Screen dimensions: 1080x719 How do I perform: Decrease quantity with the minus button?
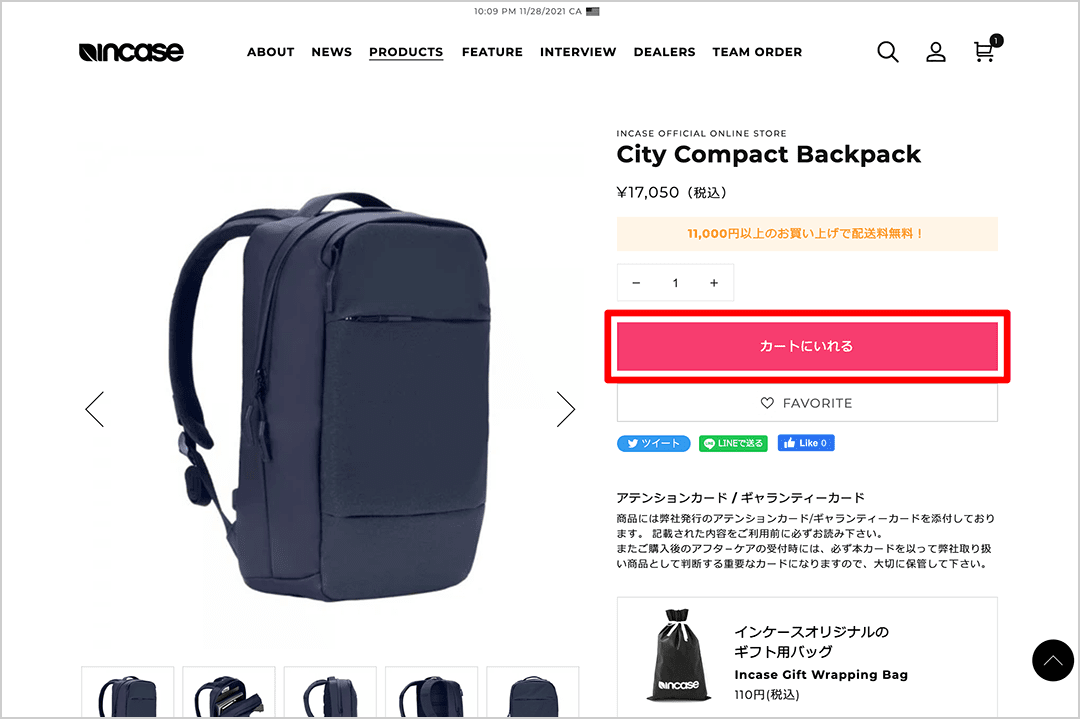636,283
